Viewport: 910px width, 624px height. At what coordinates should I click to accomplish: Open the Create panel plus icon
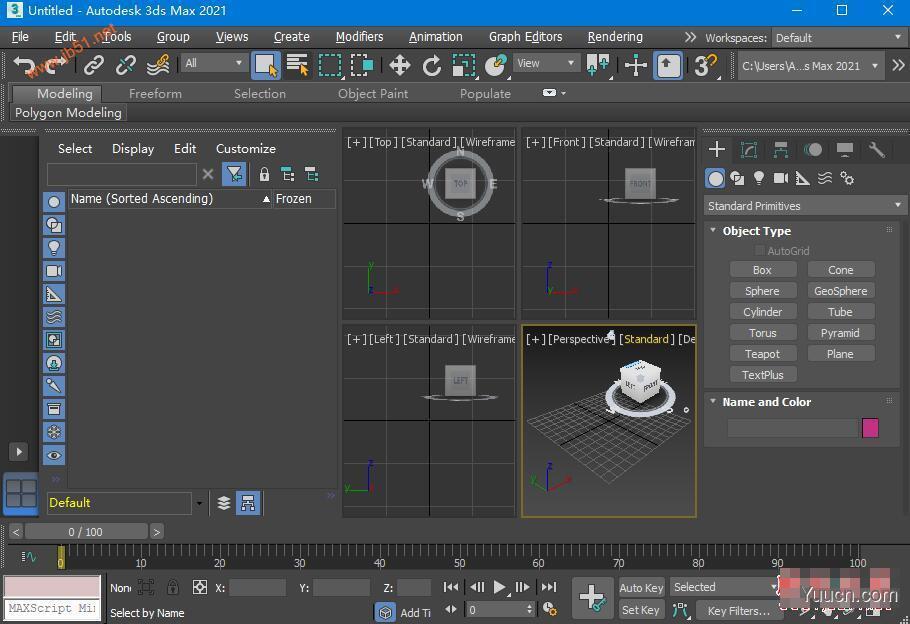point(717,149)
